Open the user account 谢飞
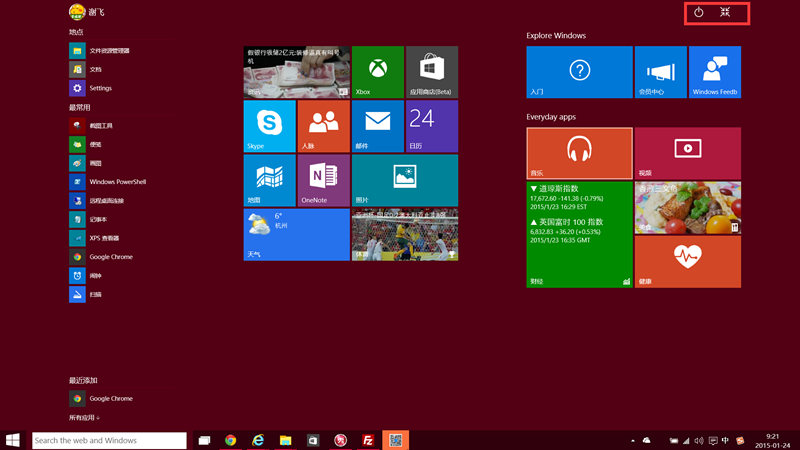 (x=87, y=12)
